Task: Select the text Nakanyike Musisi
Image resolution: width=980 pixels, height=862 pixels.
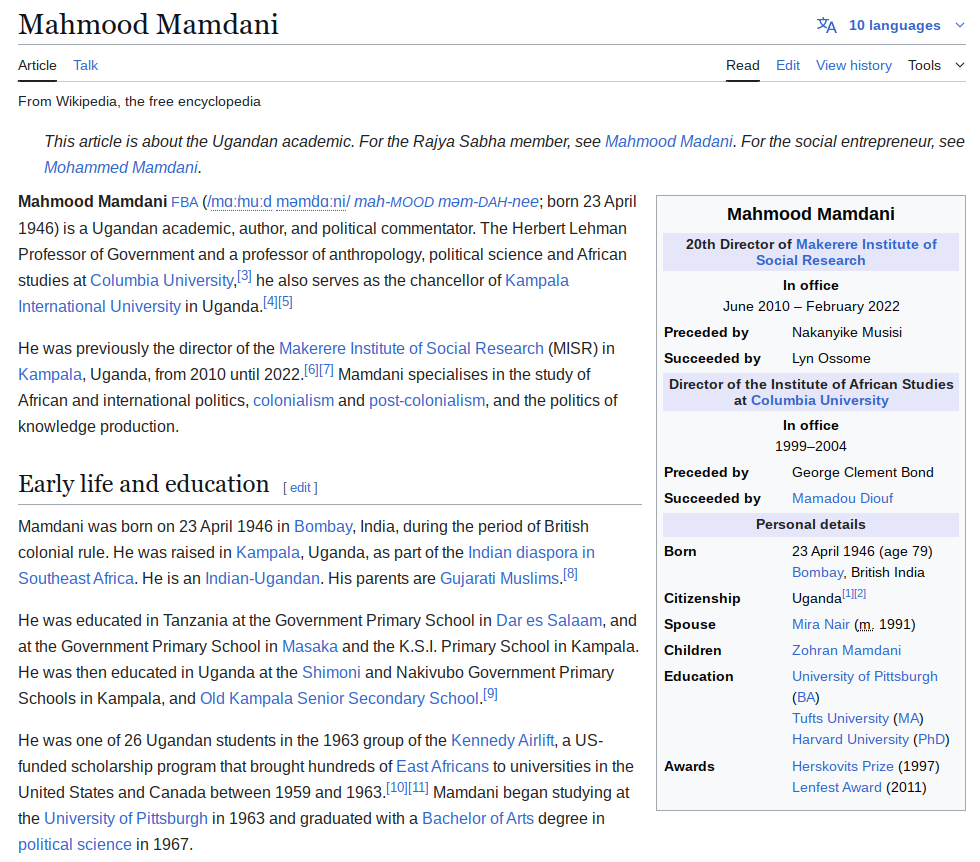Action: [x=847, y=333]
